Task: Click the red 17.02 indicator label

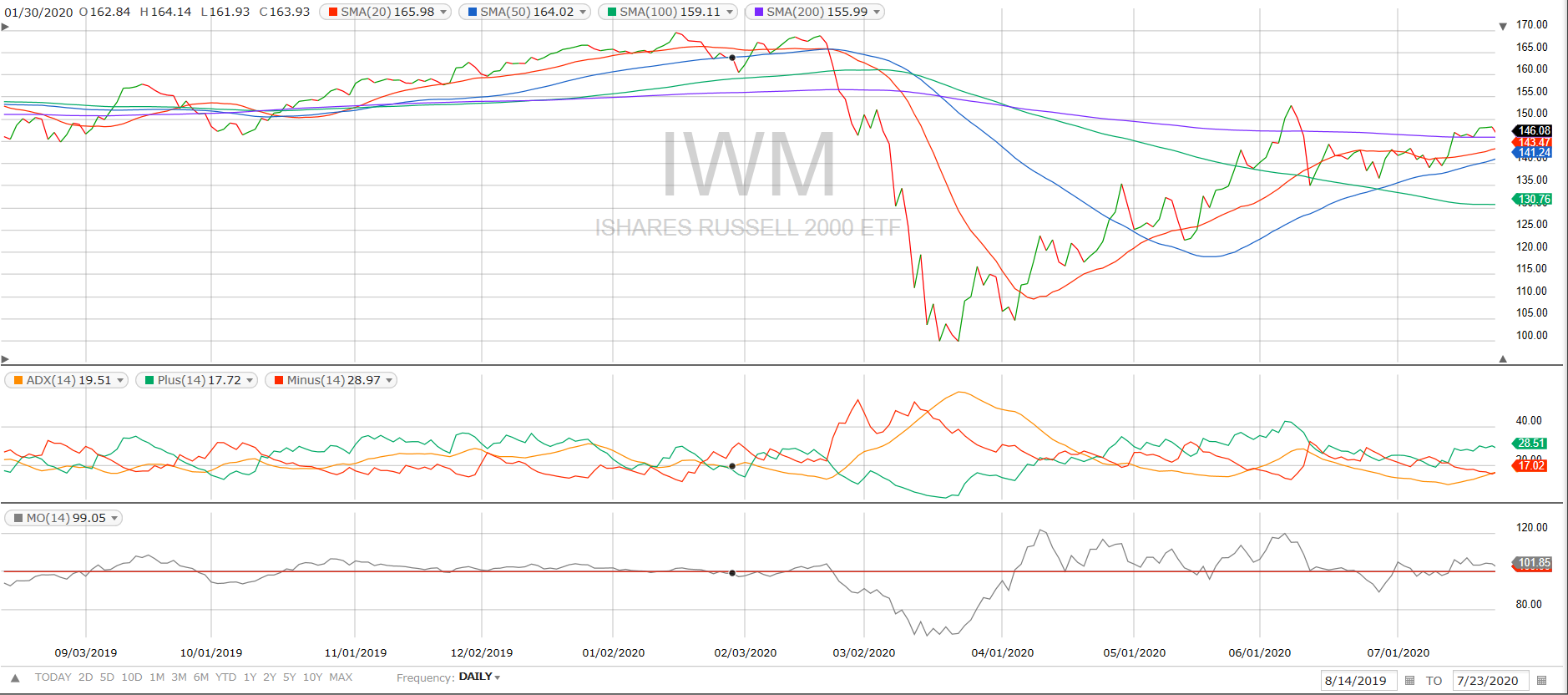Action: coord(1530,465)
